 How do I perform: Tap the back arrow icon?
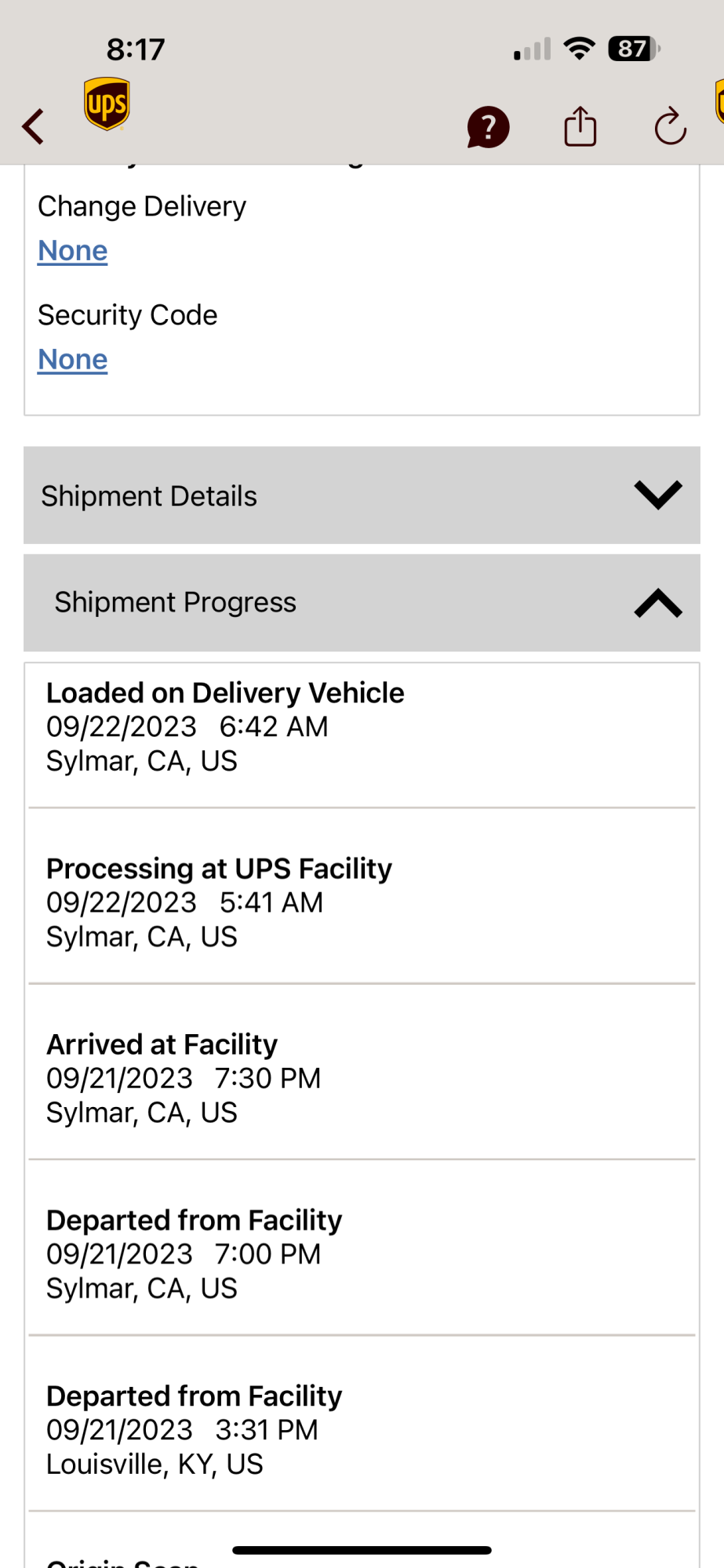click(33, 126)
